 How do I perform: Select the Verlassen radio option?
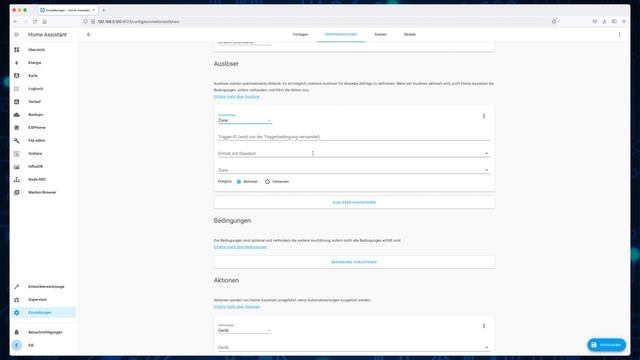tap(267, 182)
